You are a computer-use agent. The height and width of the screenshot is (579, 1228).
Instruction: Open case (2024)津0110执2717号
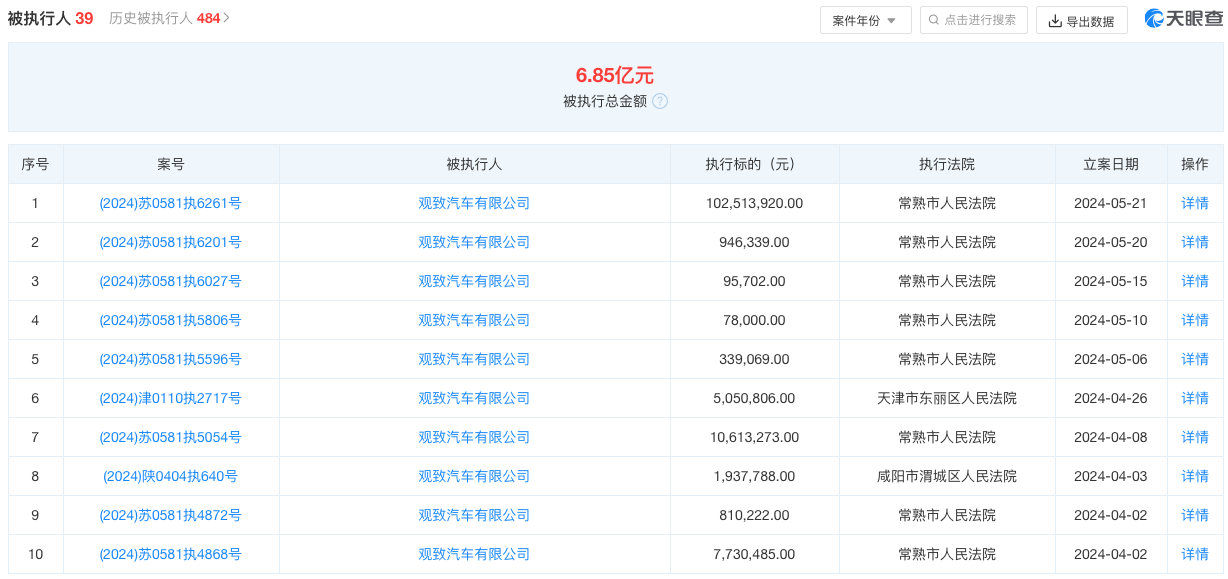tap(170, 398)
